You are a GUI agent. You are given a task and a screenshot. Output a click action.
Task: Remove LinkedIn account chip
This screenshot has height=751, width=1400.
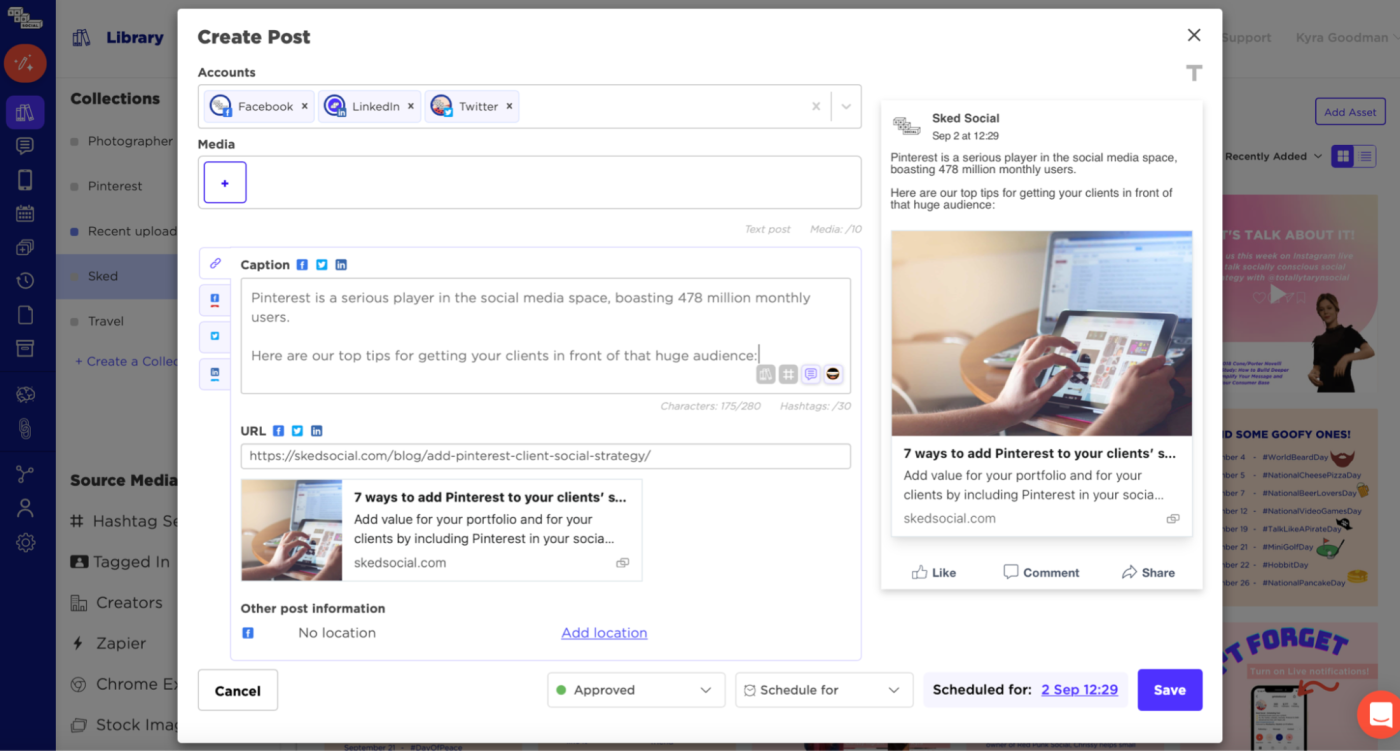[x=411, y=106]
